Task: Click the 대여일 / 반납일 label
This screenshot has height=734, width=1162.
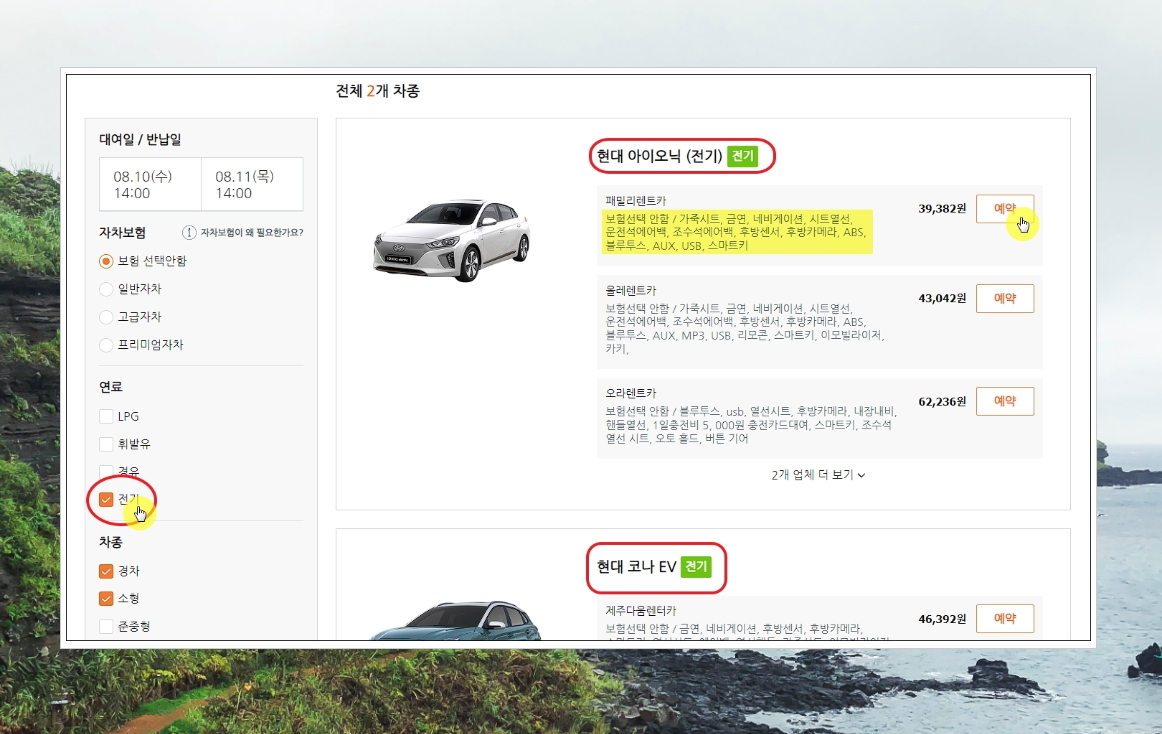Action: [x=140, y=139]
